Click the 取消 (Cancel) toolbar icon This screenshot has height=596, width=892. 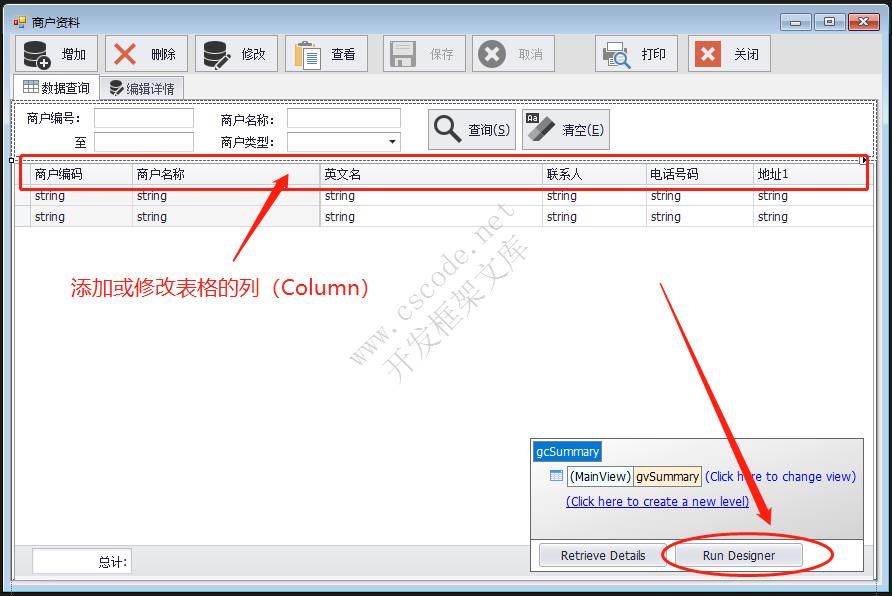point(510,54)
